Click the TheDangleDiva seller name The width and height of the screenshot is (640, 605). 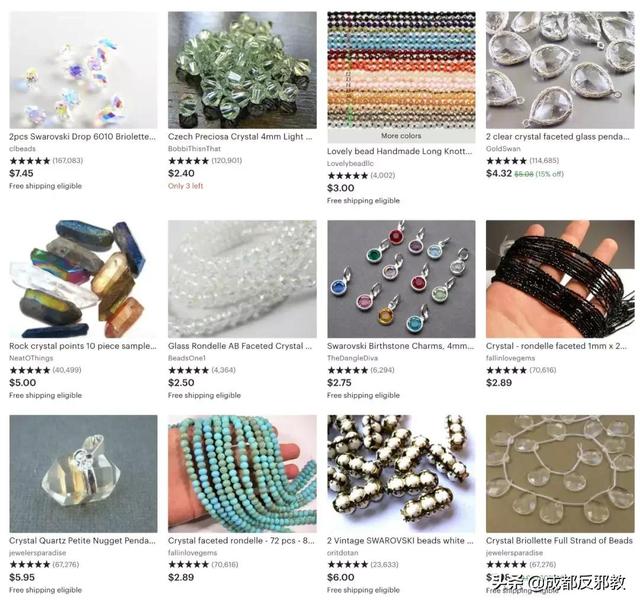pos(352,358)
